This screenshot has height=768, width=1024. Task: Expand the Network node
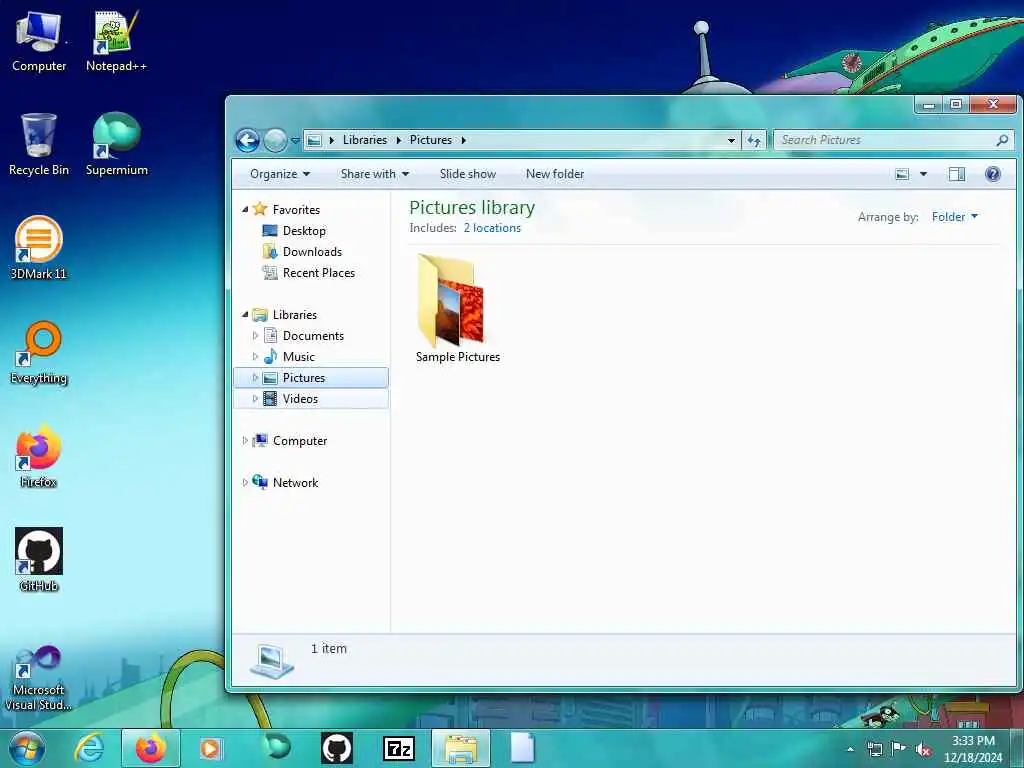[x=245, y=483]
